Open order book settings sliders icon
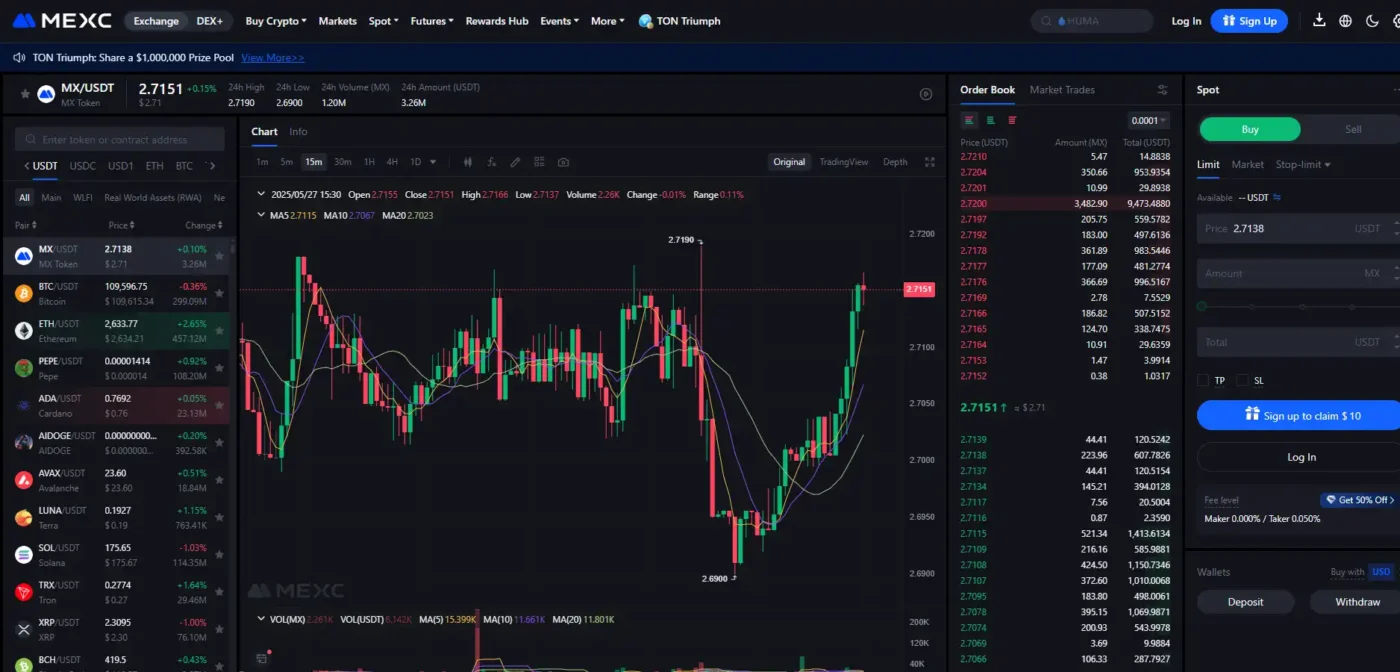 coord(1162,90)
